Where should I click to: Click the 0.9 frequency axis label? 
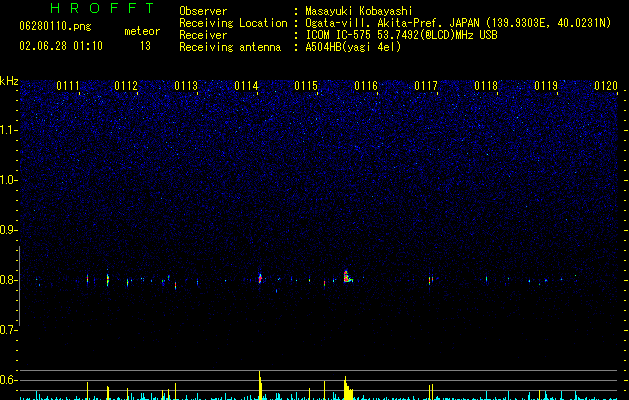[9, 230]
